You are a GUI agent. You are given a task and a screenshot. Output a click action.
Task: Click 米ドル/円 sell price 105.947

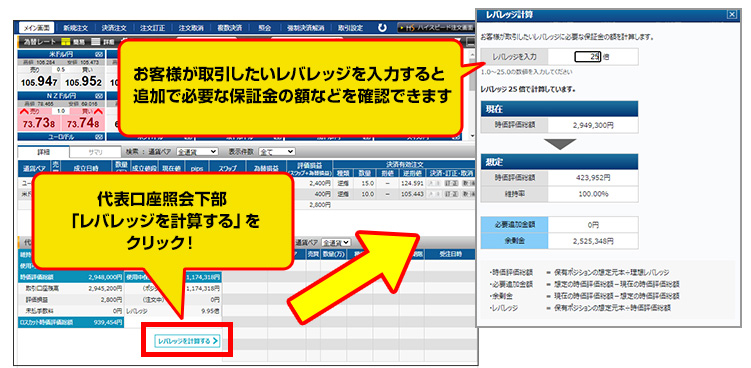38,82
